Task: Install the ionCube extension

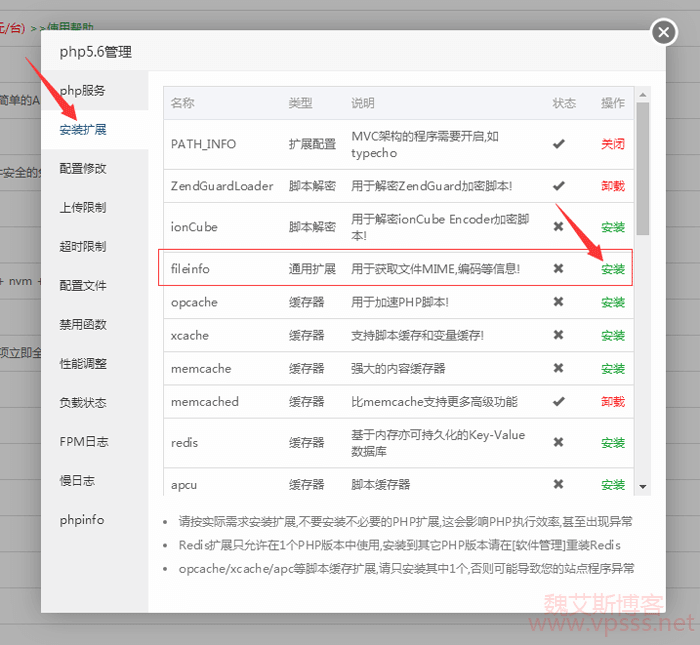Action: click(x=613, y=227)
